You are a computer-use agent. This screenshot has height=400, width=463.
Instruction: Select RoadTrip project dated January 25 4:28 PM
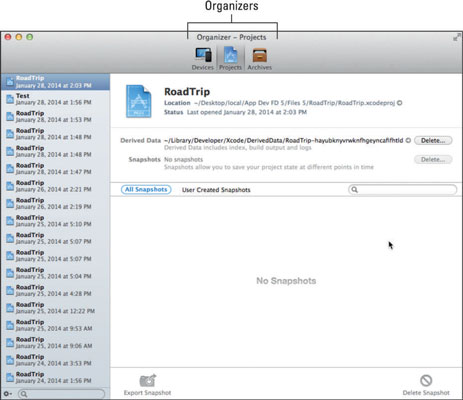(55, 290)
